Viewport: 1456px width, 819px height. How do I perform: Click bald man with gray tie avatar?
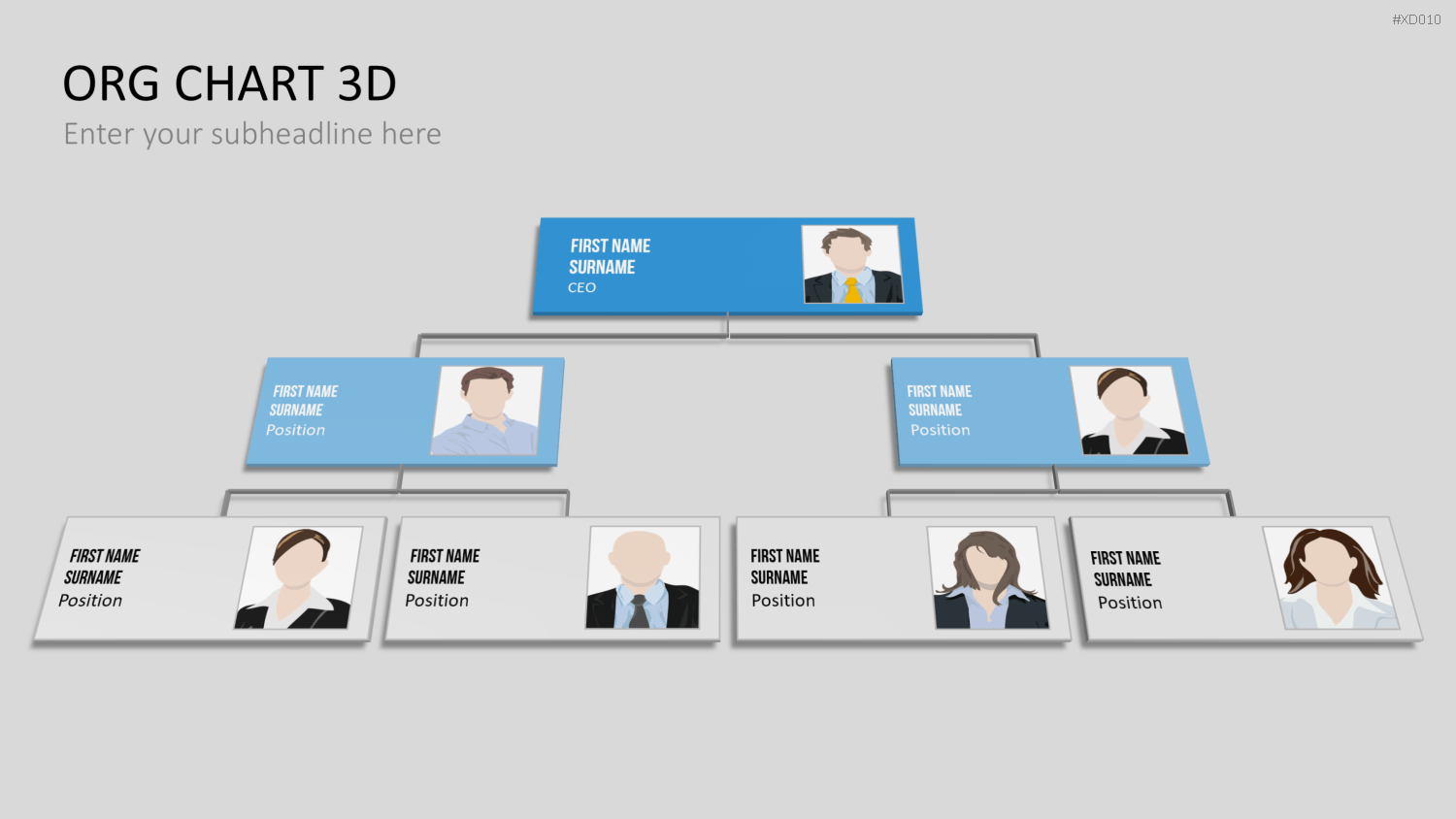coord(643,577)
